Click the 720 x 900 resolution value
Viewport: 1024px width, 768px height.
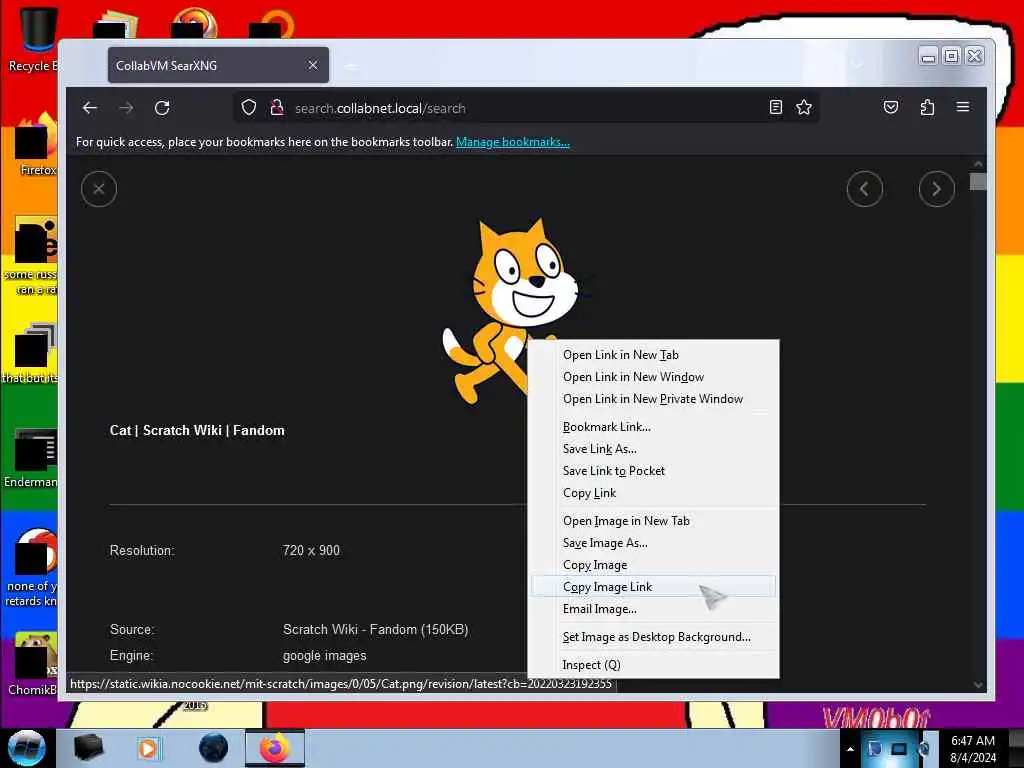pyautogui.click(x=311, y=551)
